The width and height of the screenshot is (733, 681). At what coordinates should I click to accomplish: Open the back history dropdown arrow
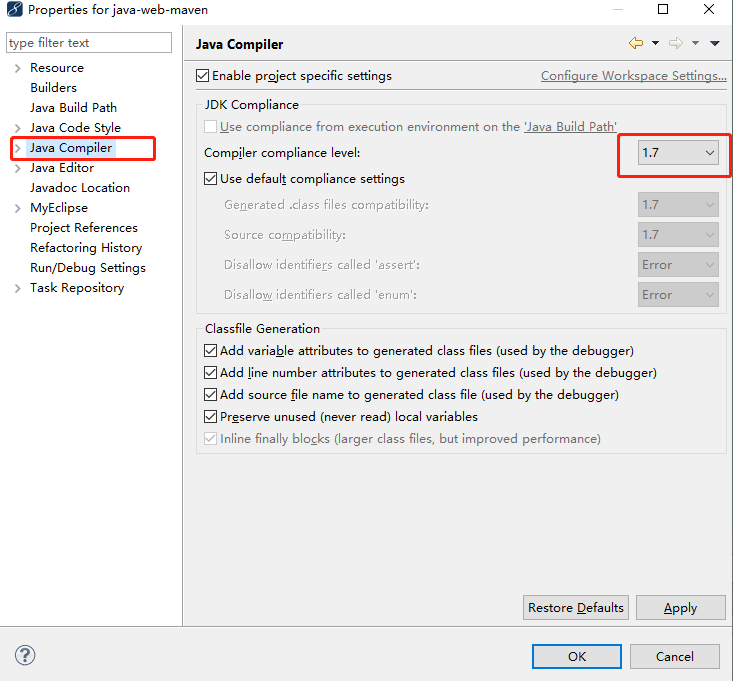pos(655,43)
